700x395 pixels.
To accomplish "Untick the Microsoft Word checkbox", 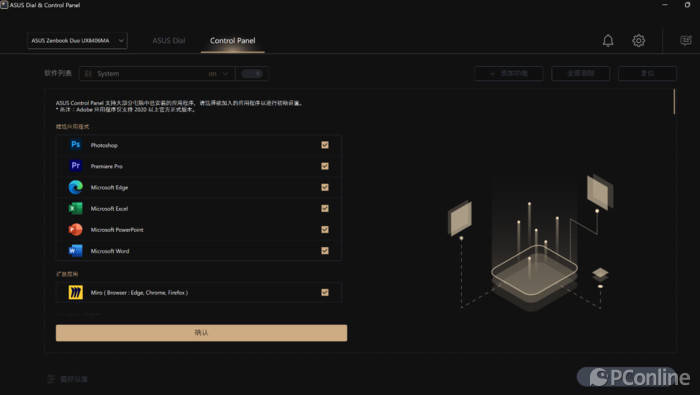I will click(x=325, y=251).
